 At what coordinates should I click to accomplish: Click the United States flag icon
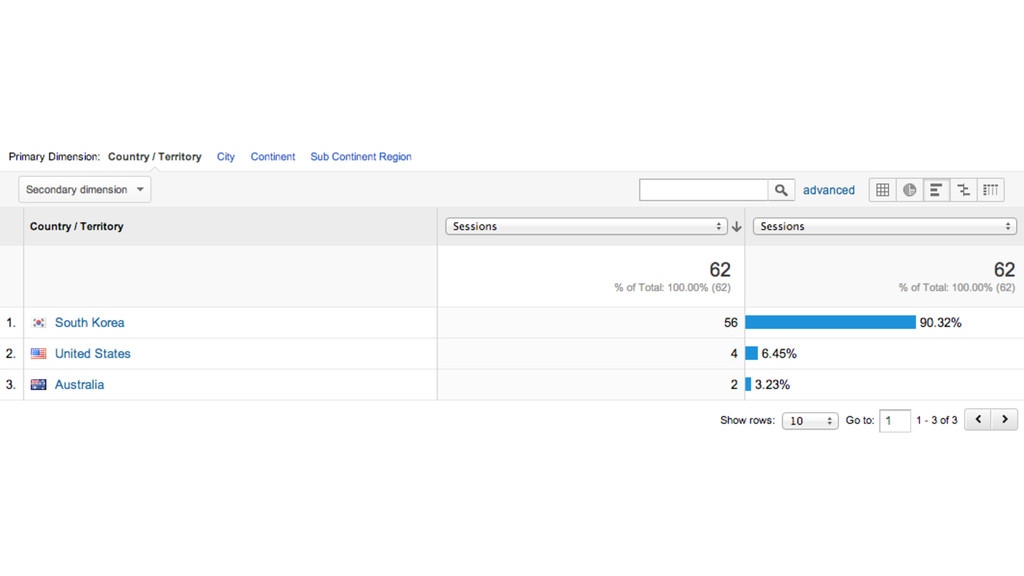click(x=39, y=353)
